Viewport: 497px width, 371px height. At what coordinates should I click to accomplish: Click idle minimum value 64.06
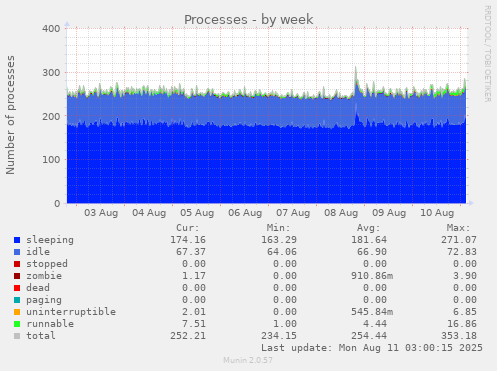[282, 252]
